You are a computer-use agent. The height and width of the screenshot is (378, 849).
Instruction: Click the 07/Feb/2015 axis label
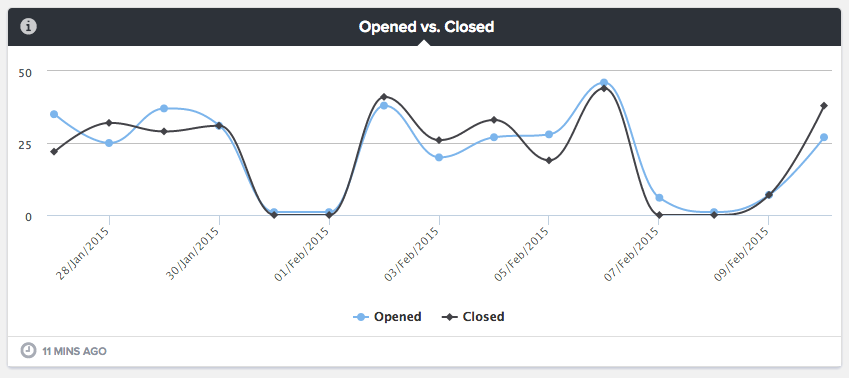(631, 253)
